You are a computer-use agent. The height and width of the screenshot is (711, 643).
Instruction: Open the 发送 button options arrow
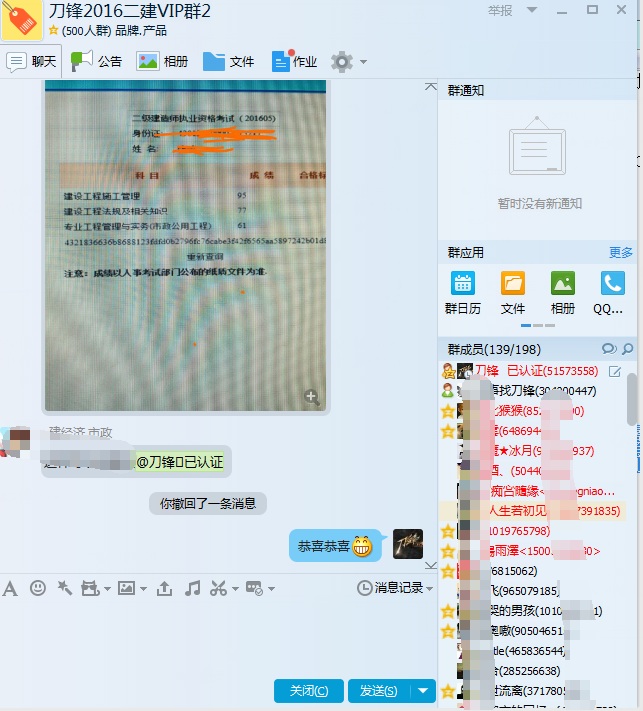coord(423,691)
